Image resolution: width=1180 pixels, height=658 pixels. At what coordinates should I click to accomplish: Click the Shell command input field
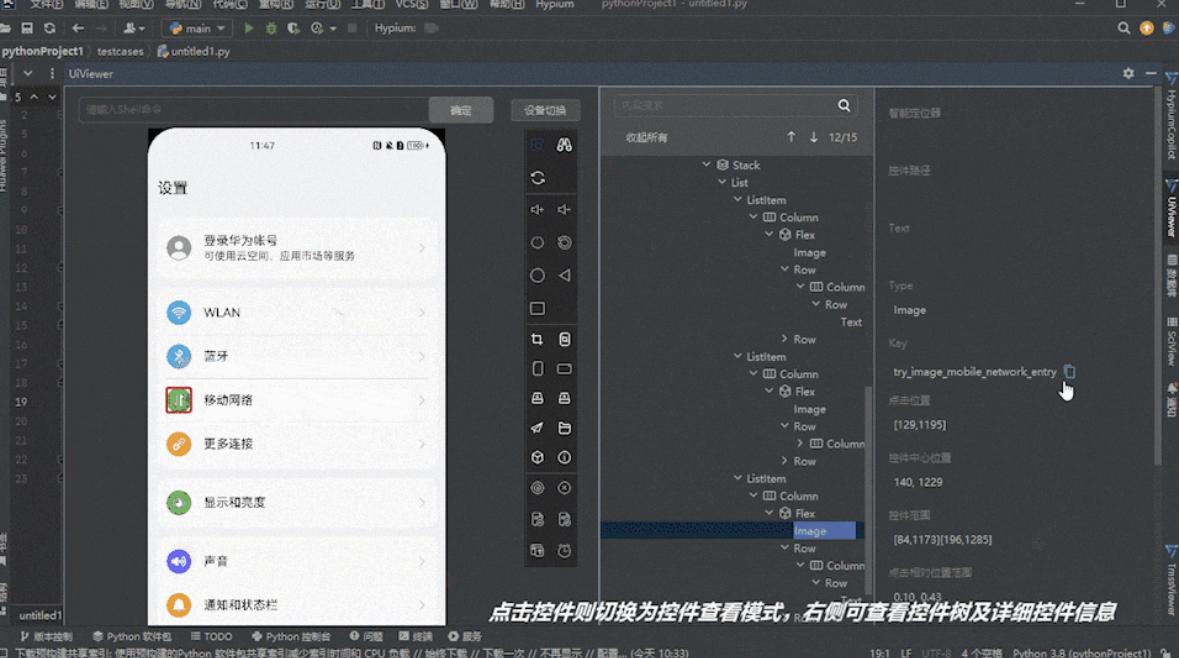point(253,110)
